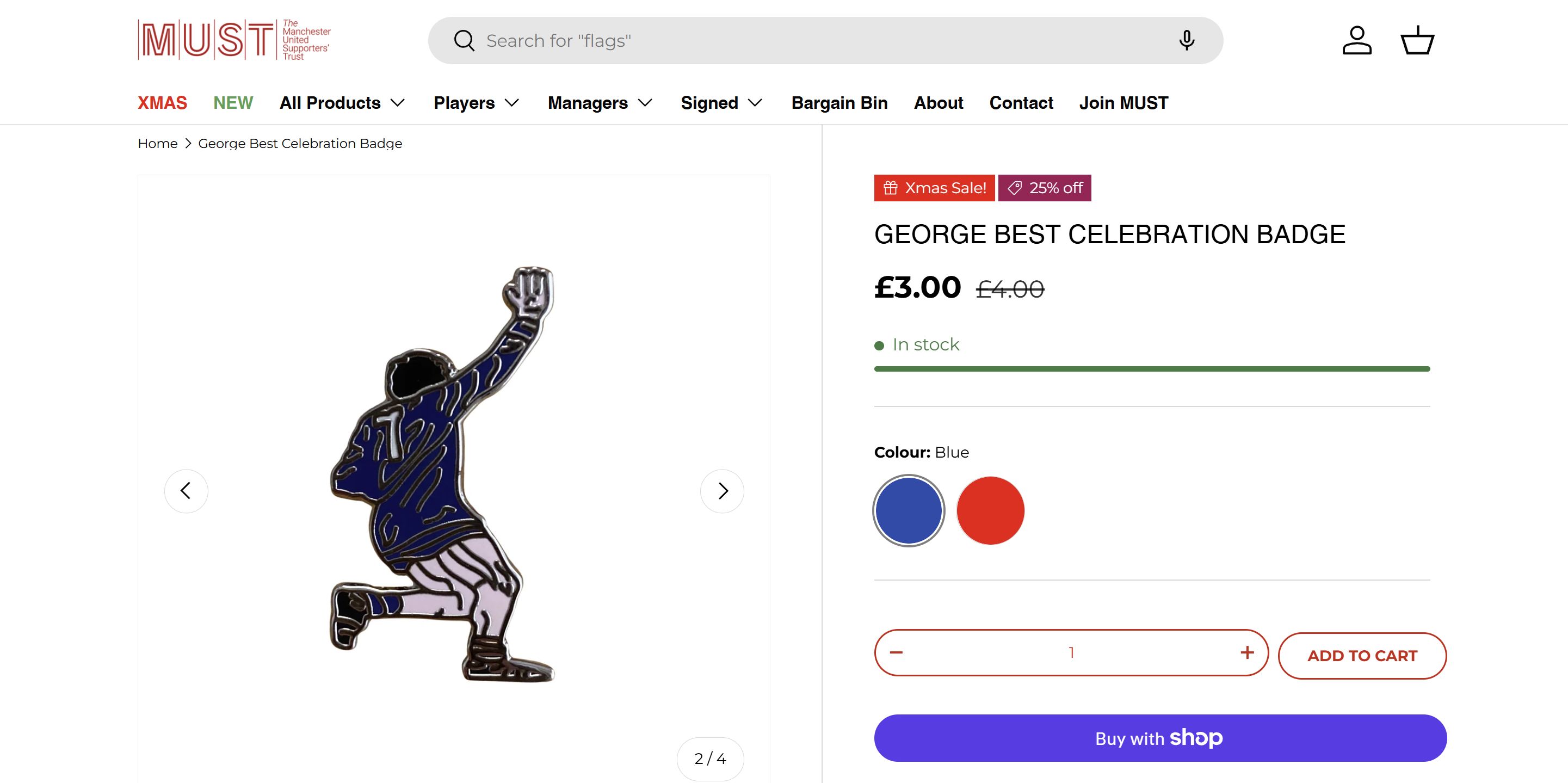Image resolution: width=1568 pixels, height=783 pixels.
Task: Expand the All Products dropdown
Action: pyautogui.click(x=342, y=103)
